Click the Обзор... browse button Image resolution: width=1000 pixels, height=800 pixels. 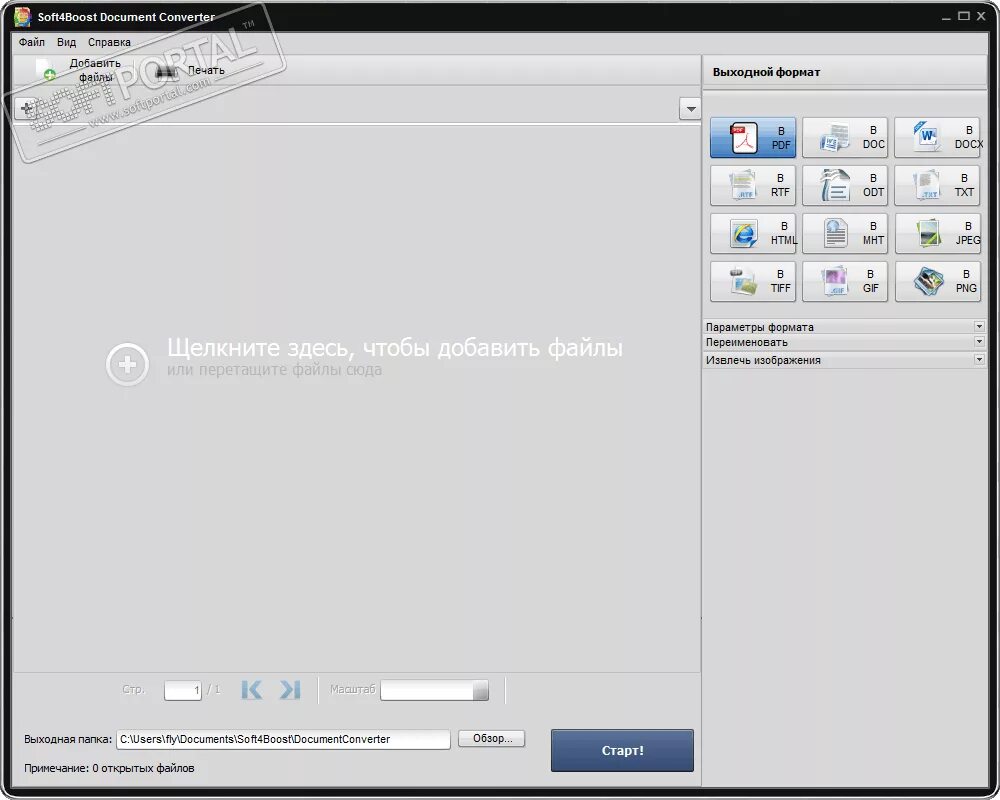pyautogui.click(x=492, y=738)
